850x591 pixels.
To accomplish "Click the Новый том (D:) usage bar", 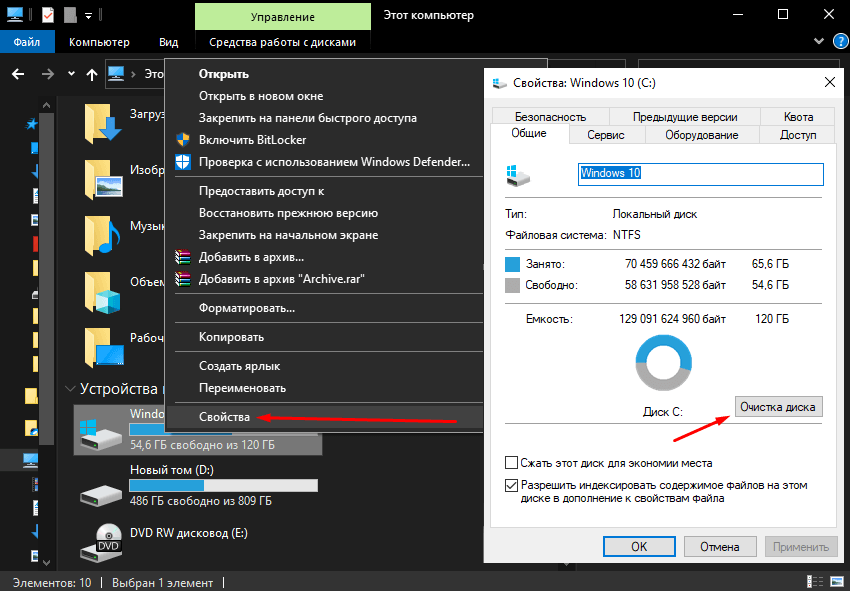I will pos(223,485).
